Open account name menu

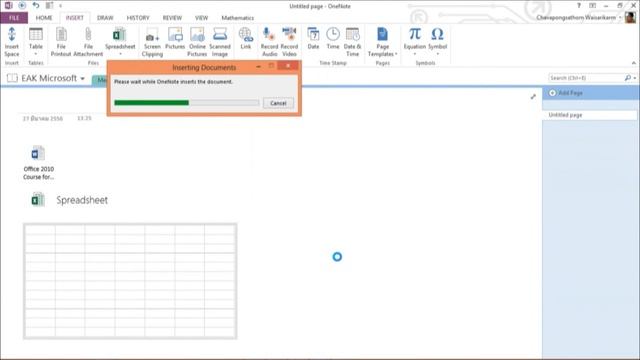(579, 18)
